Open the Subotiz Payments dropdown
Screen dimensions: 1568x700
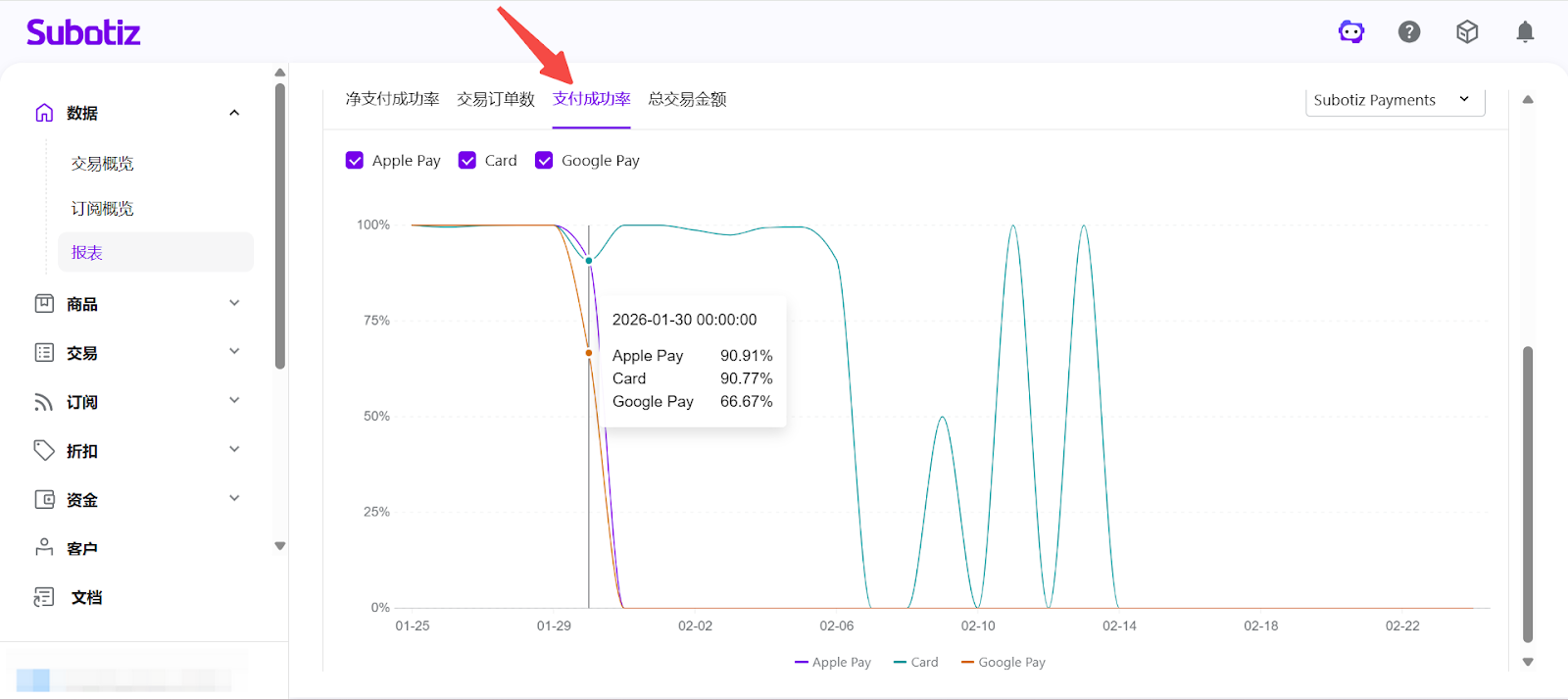coord(1394,100)
